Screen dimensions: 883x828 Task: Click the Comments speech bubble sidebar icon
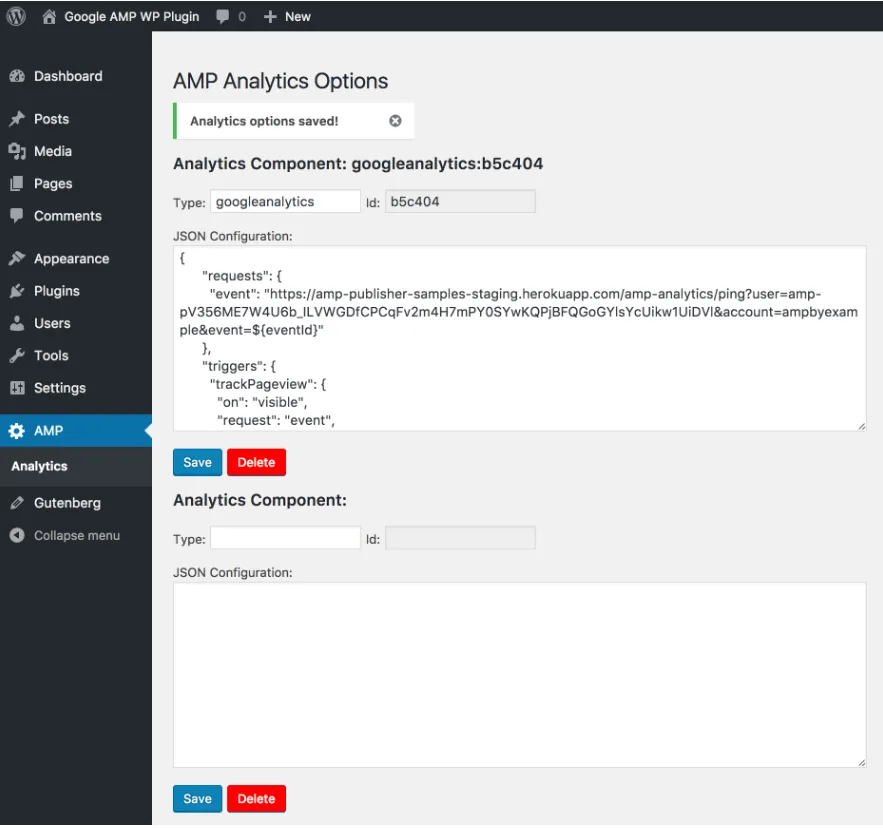pyautogui.click(x=17, y=216)
